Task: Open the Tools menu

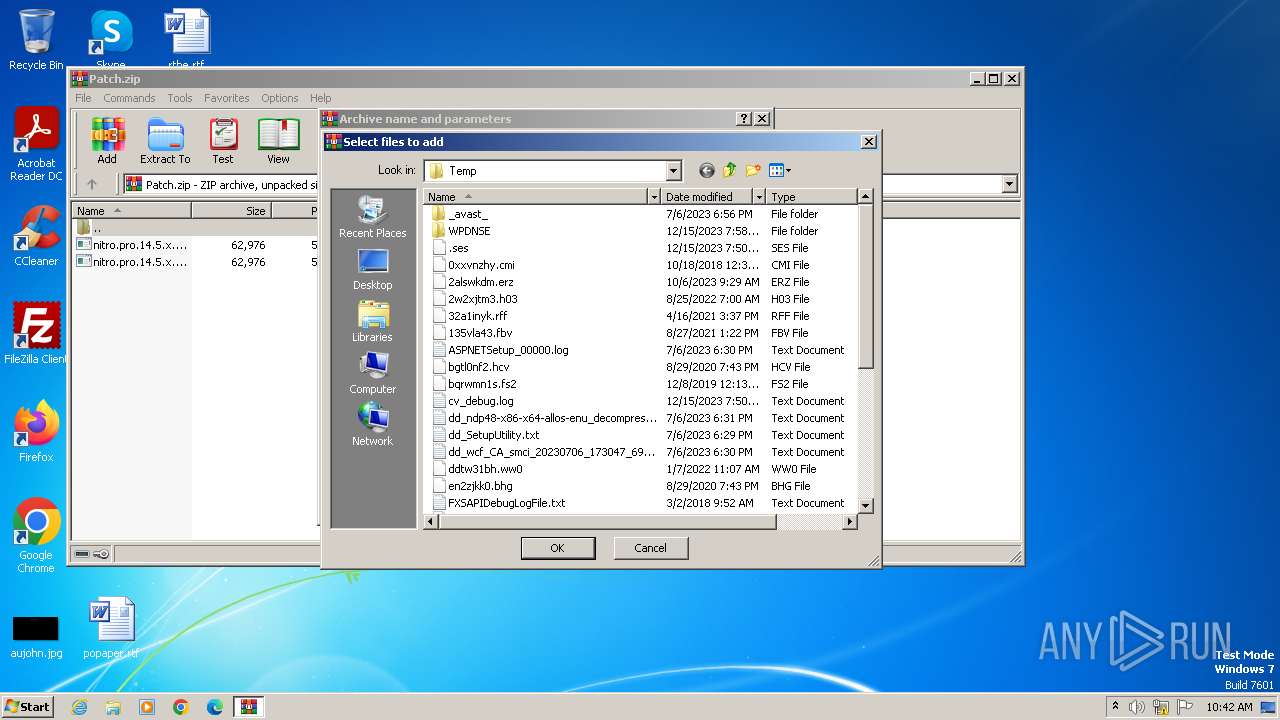Action: click(180, 98)
